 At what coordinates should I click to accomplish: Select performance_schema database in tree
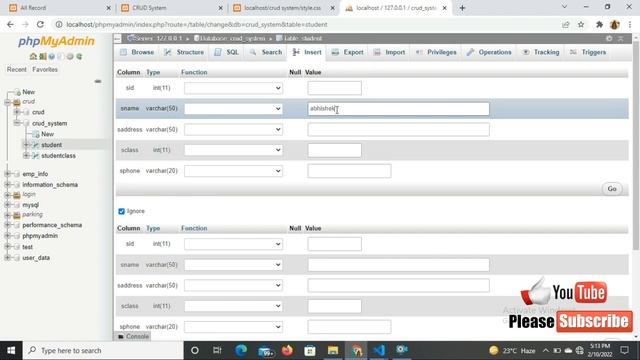tap(52, 225)
